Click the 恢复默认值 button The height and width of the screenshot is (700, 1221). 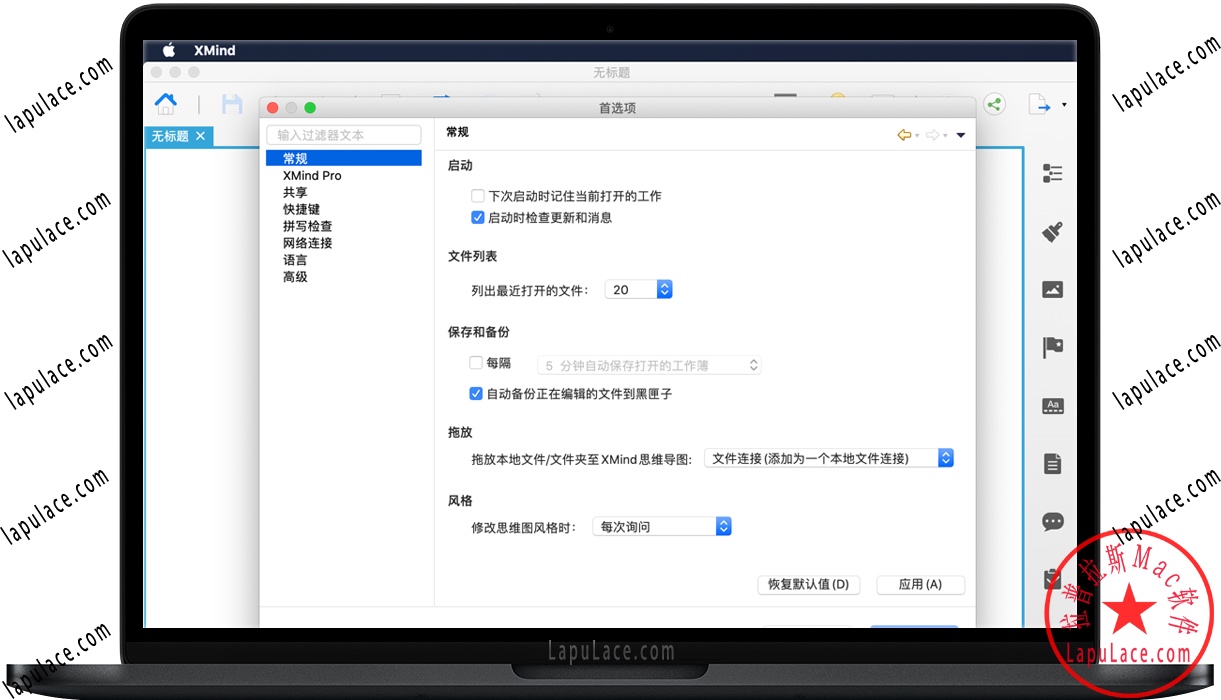point(808,585)
